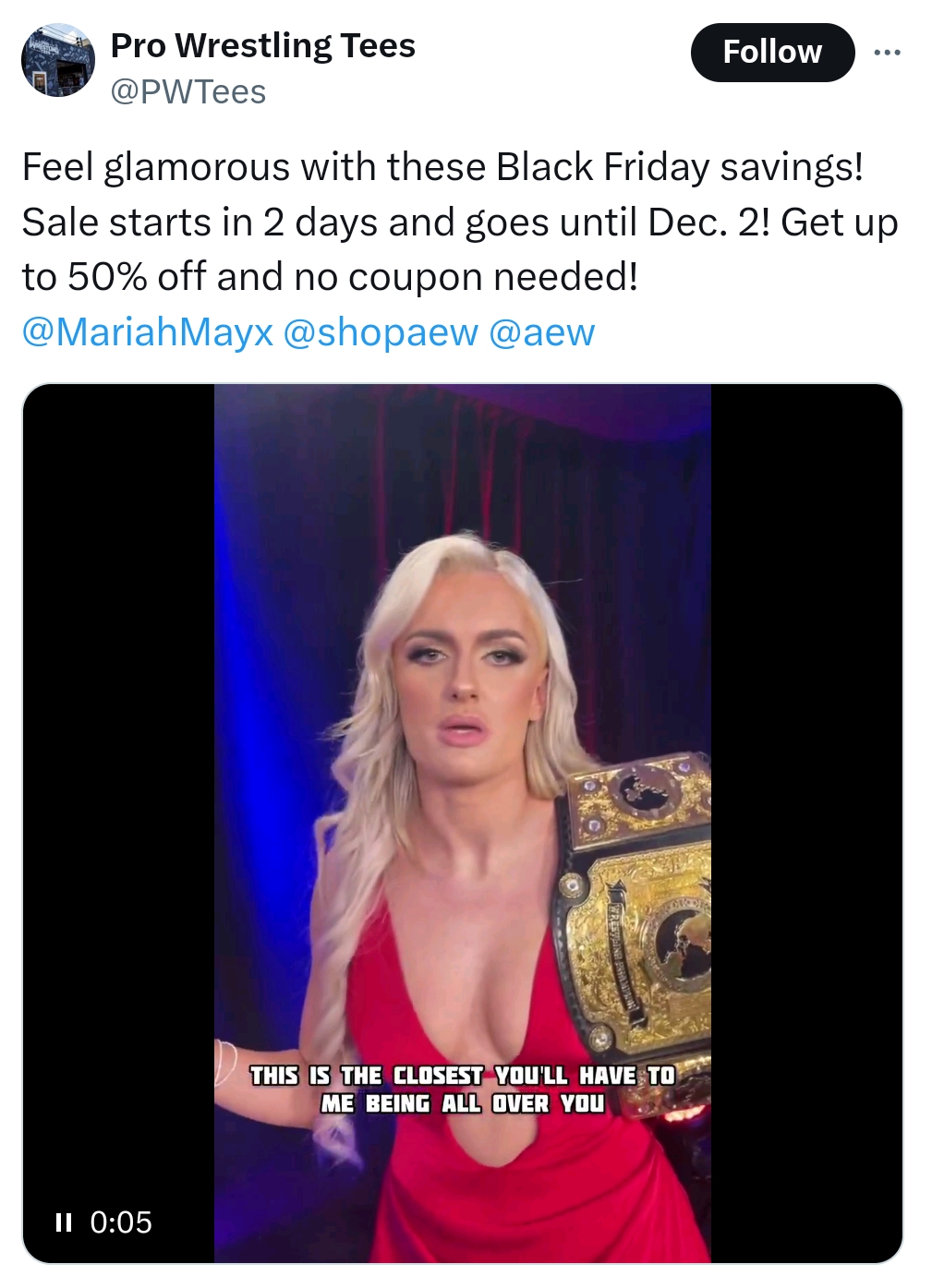Visit the @MariahMayx mention
This screenshot has width=932, height=1288.
pos(148,332)
